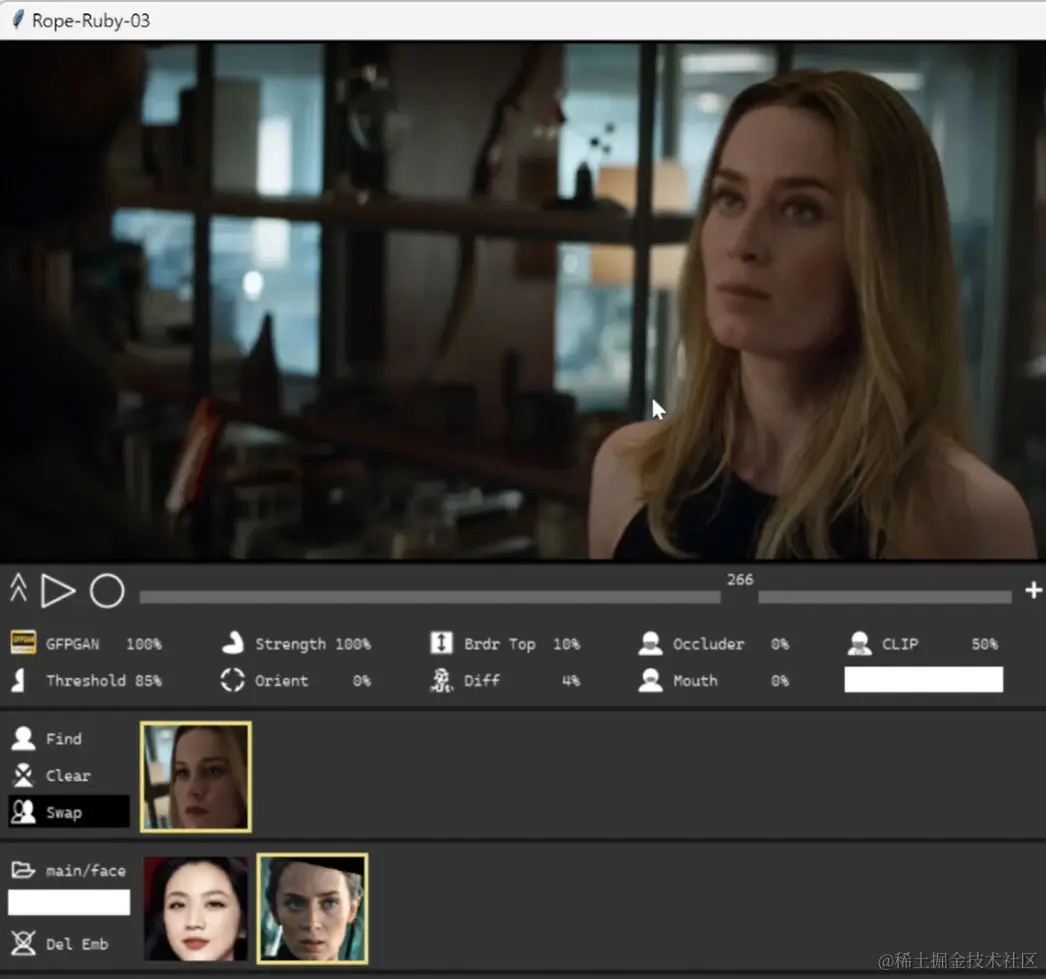This screenshot has width=1046, height=979.
Task: Toggle the Orient icon
Action: coord(232,680)
